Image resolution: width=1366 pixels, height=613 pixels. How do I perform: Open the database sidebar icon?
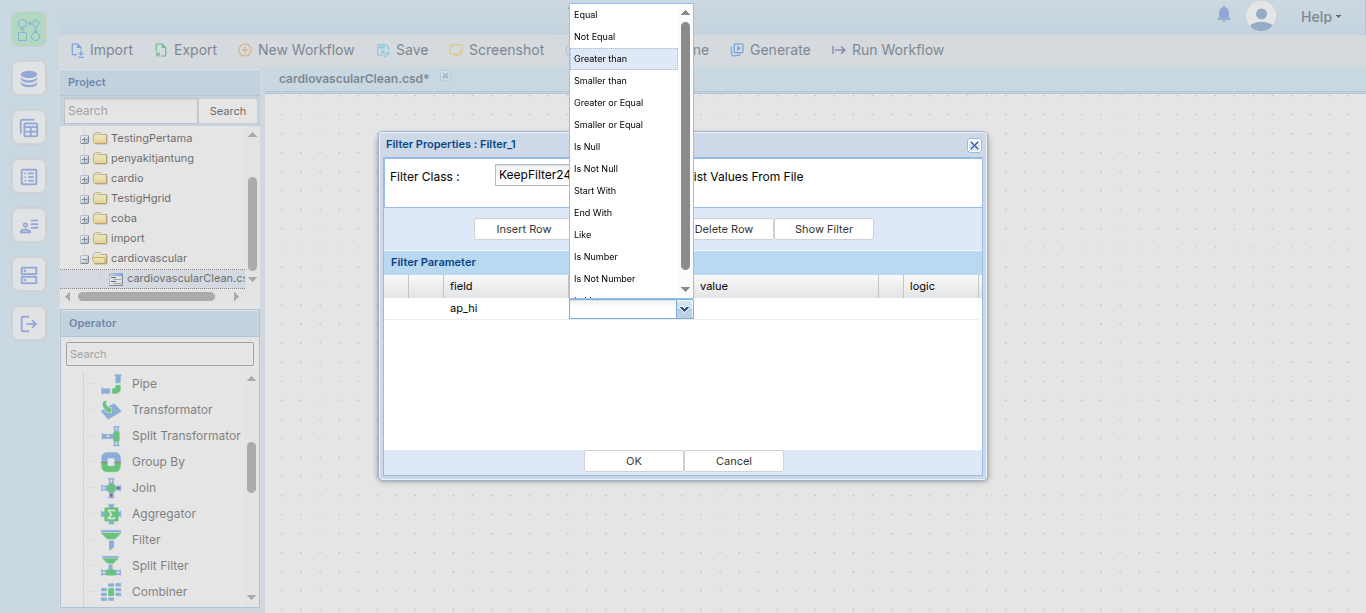point(29,79)
